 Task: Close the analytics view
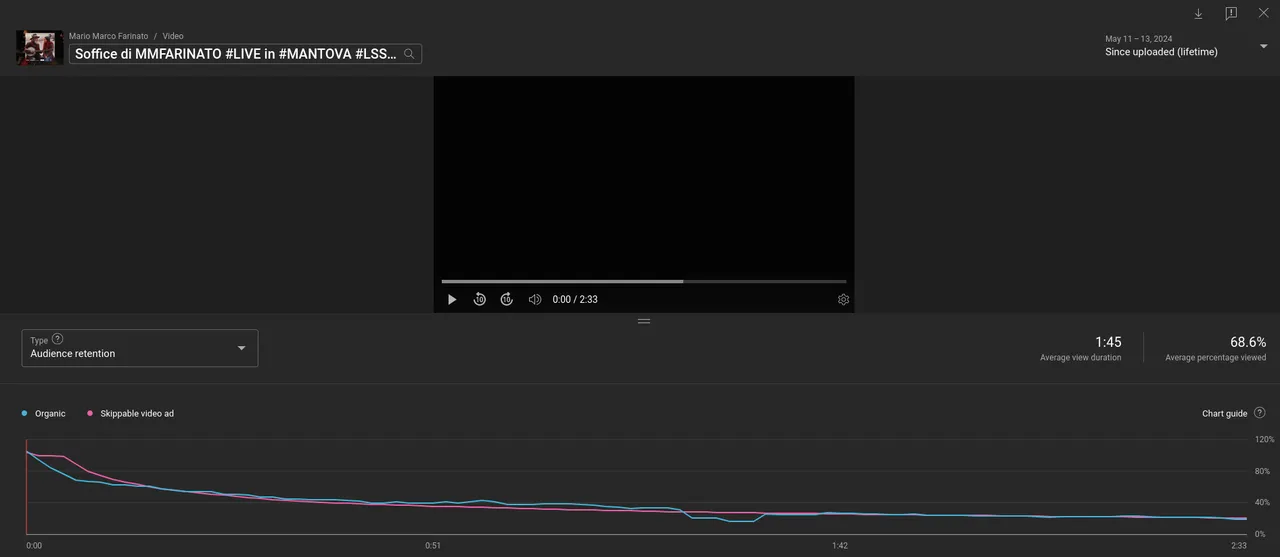tap(1263, 13)
